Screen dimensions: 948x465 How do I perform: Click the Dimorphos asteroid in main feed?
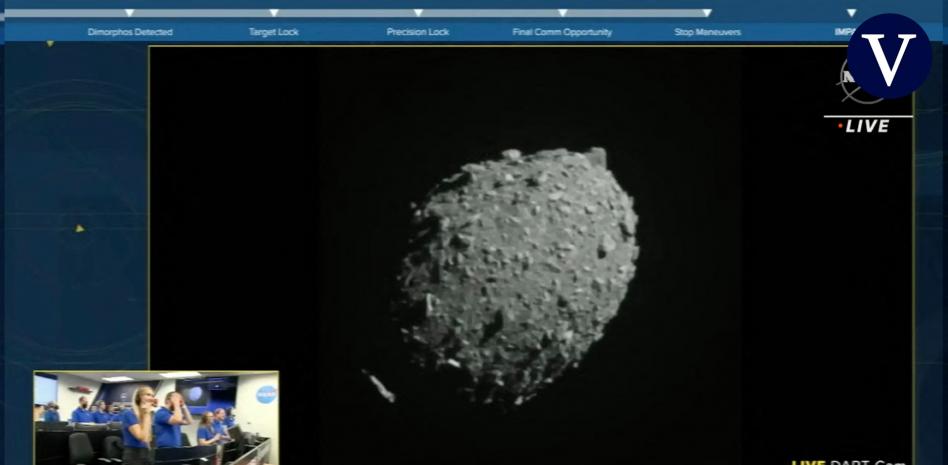(520, 272)
